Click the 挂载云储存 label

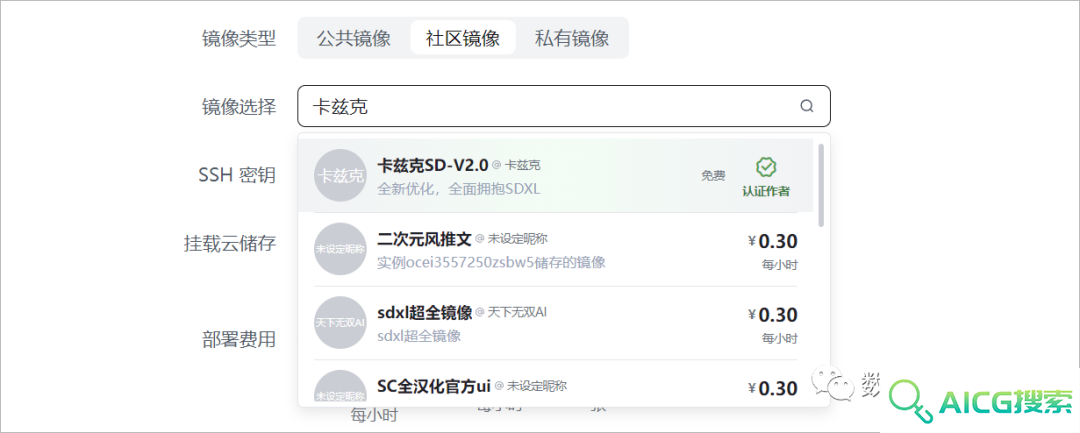pos(230,243)
